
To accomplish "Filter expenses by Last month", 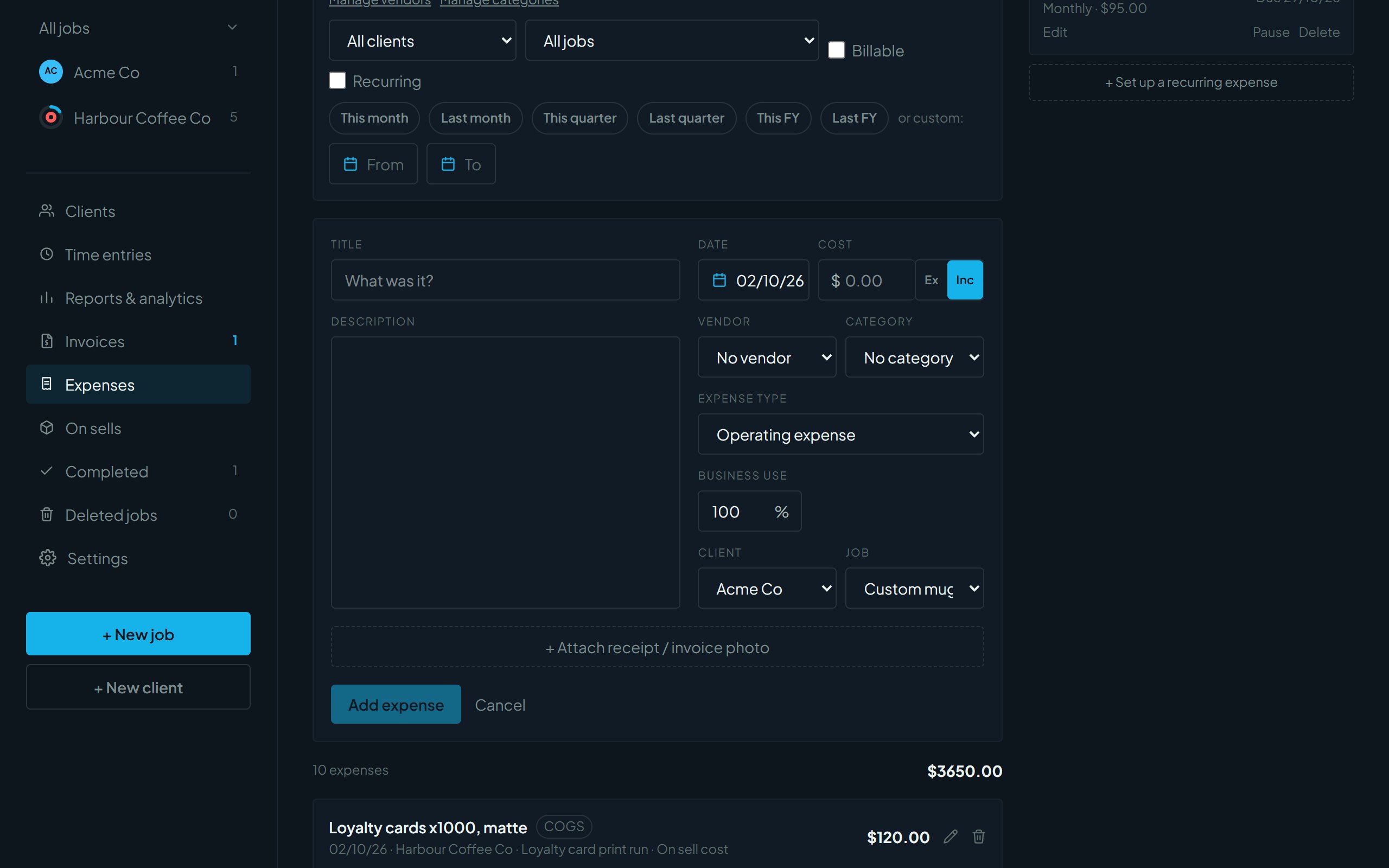I will 475,118.
